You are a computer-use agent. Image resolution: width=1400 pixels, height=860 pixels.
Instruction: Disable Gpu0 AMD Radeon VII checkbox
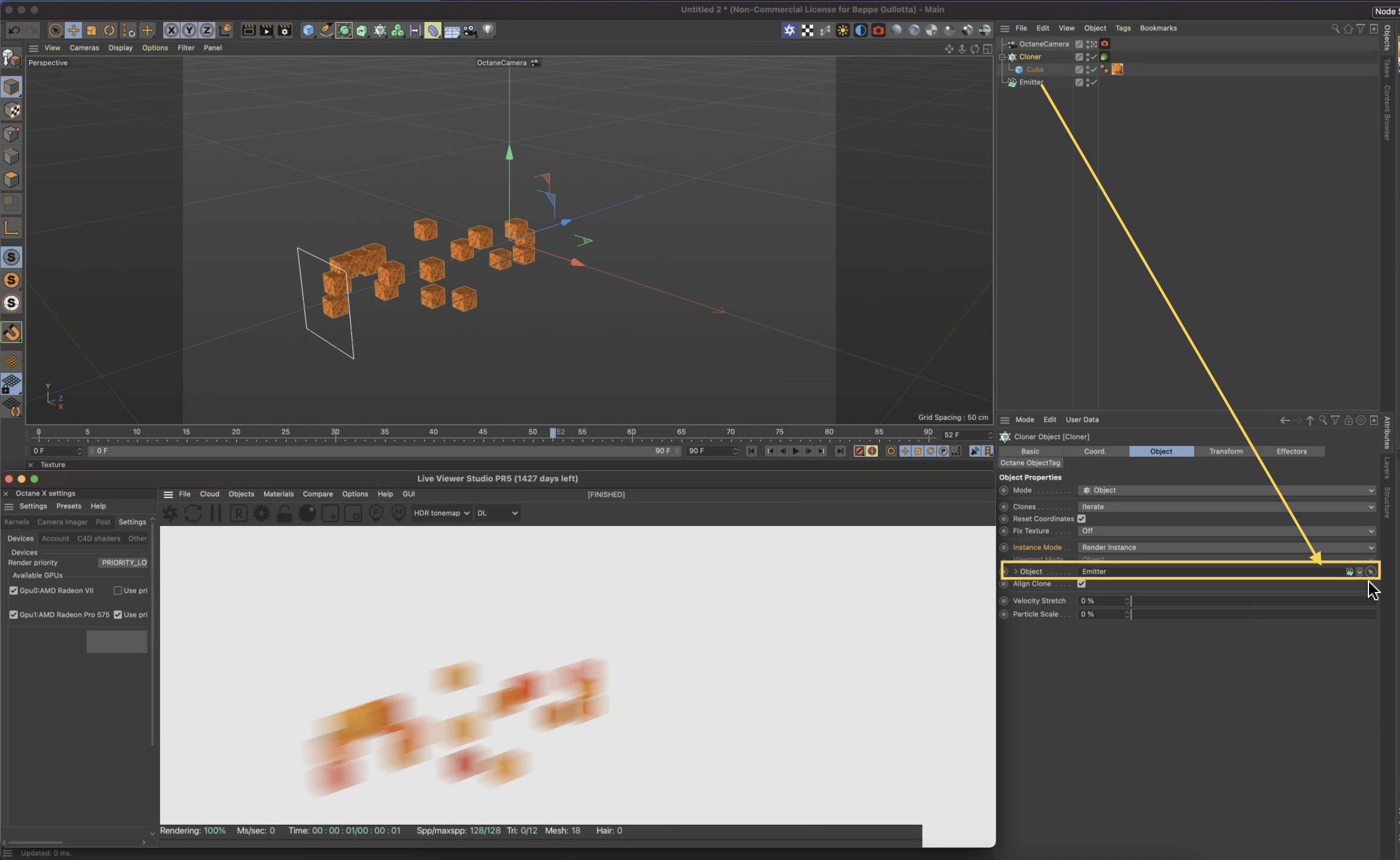coord(14,591)
